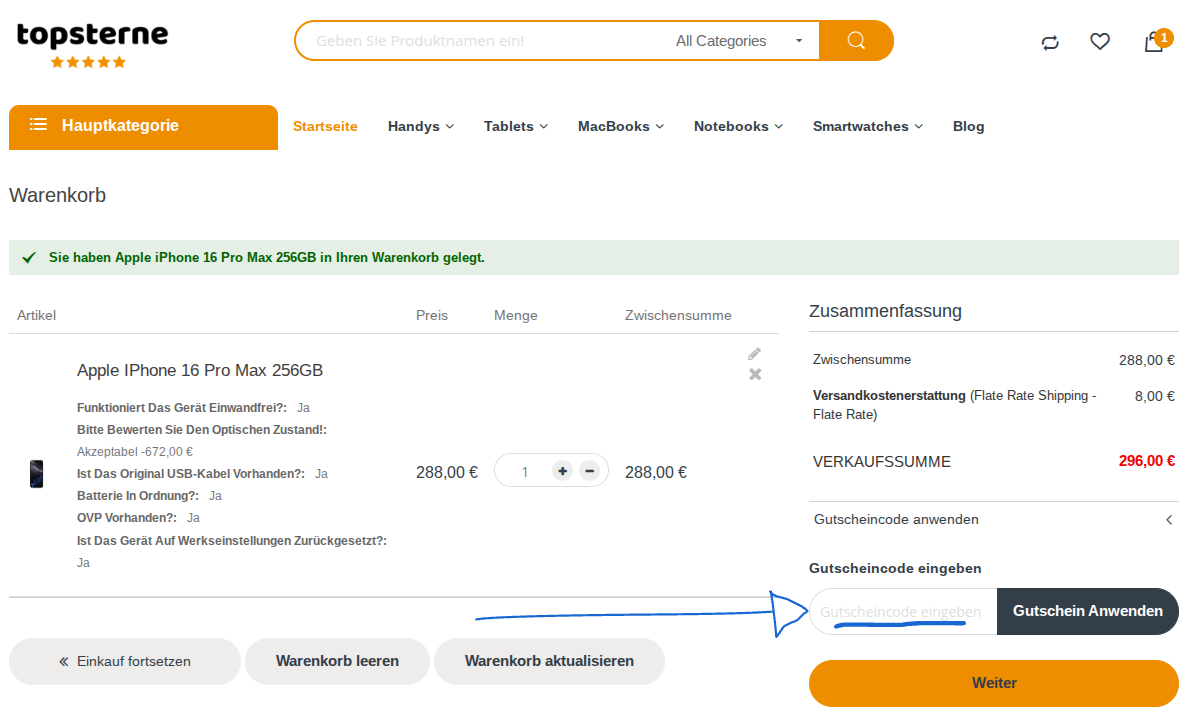Remove item with the X icon
The height and width of the screenshot is (723, 1192).
755,374
